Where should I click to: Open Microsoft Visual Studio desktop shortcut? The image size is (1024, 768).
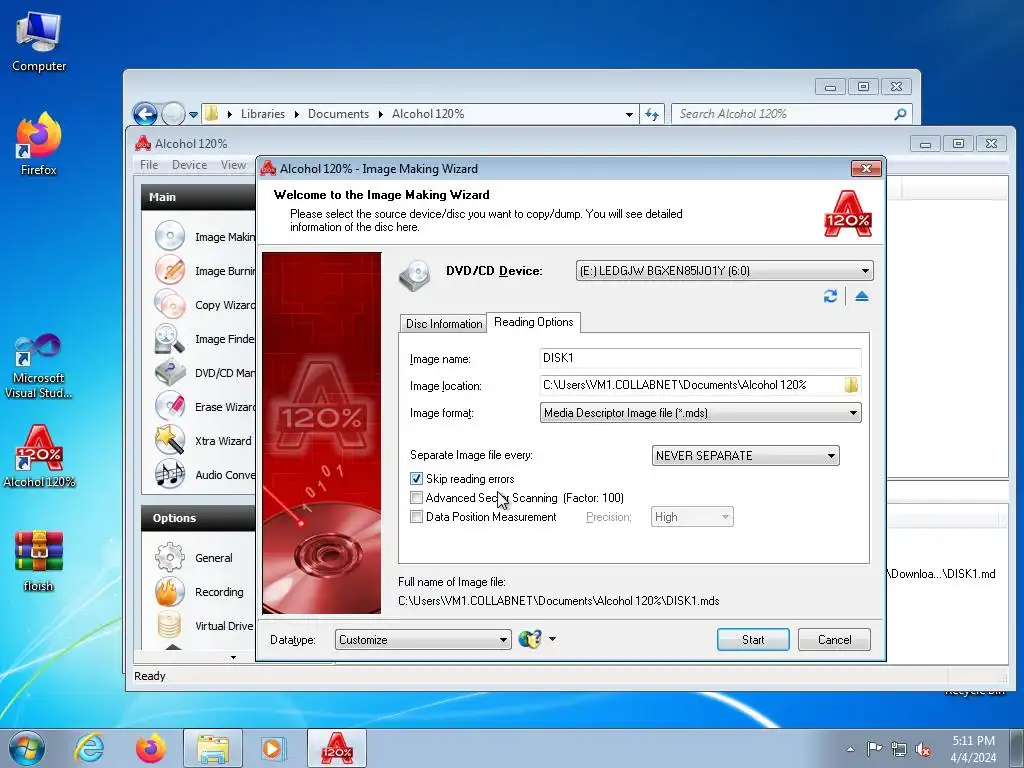[39, 366]
